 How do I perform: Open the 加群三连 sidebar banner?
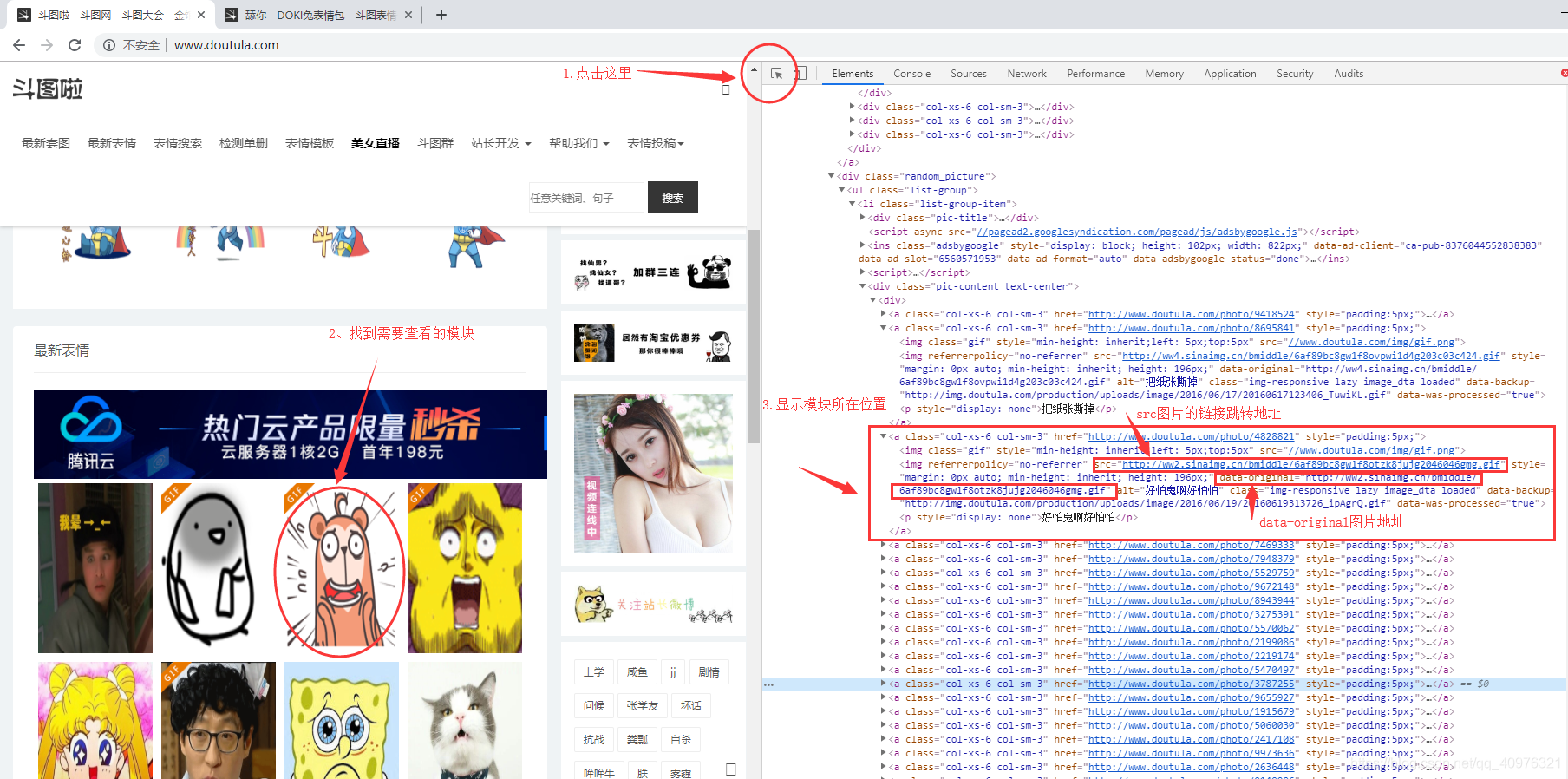(653, 272)
